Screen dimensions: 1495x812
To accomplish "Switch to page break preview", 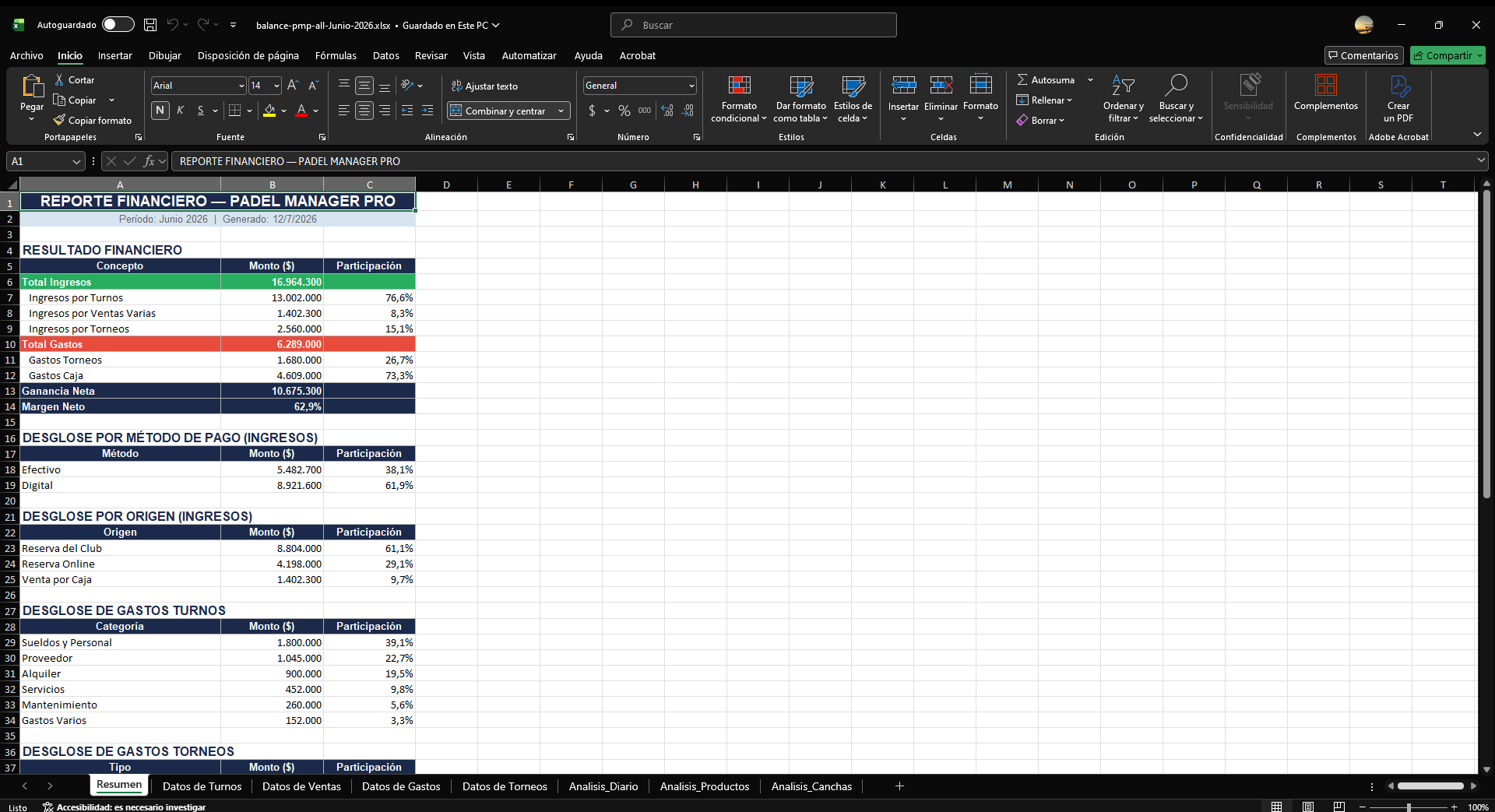I will point(1339,807).
